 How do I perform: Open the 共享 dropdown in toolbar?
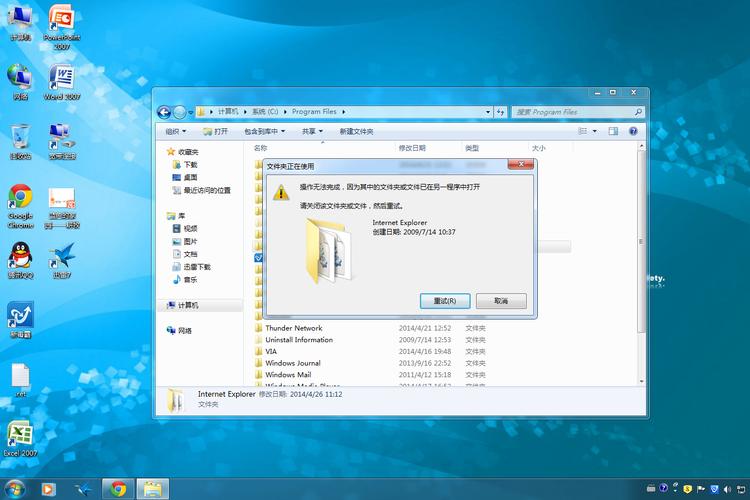click(x=313, y=131)
